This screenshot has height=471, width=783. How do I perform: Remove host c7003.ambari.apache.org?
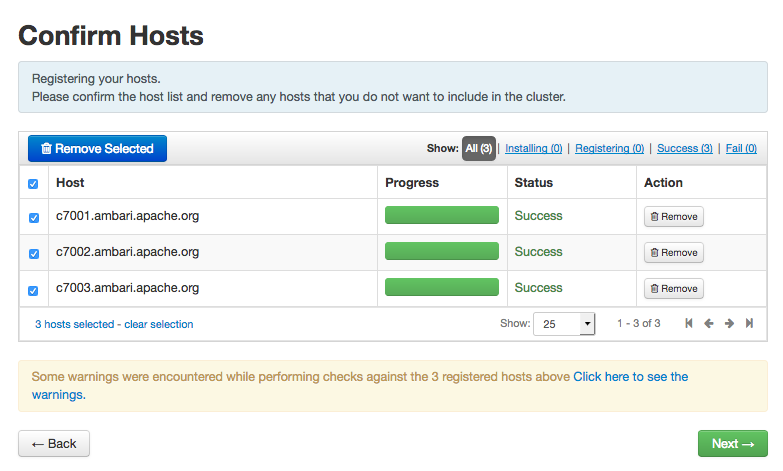tap(673, 289)
